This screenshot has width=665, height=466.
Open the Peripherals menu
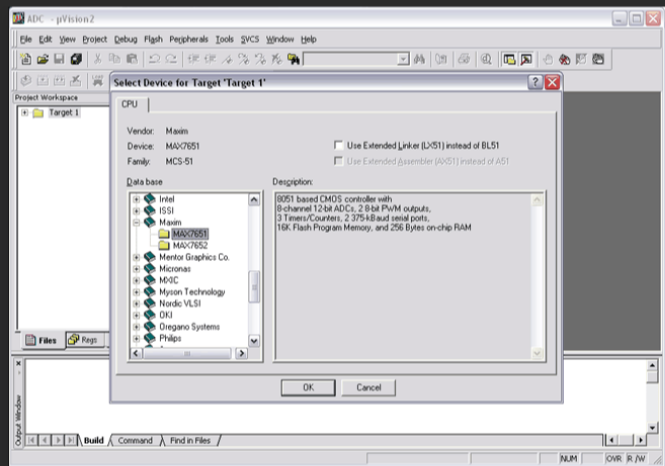tap(189, 39)
